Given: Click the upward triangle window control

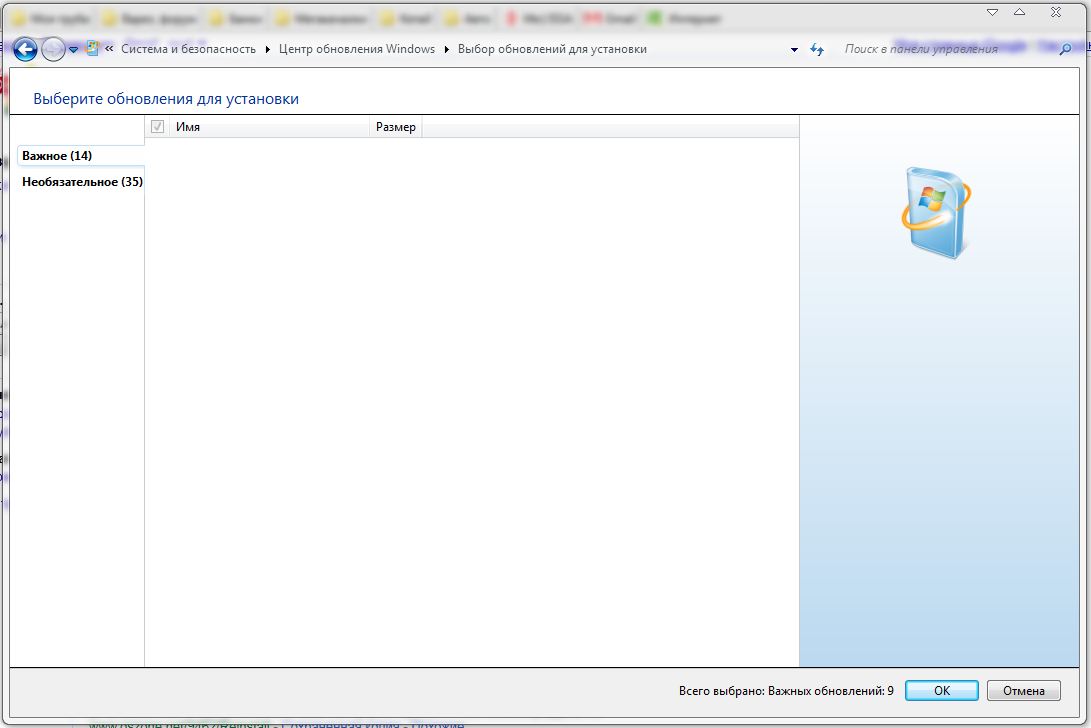Looking at the screenshot, I should pos(1019,13).
